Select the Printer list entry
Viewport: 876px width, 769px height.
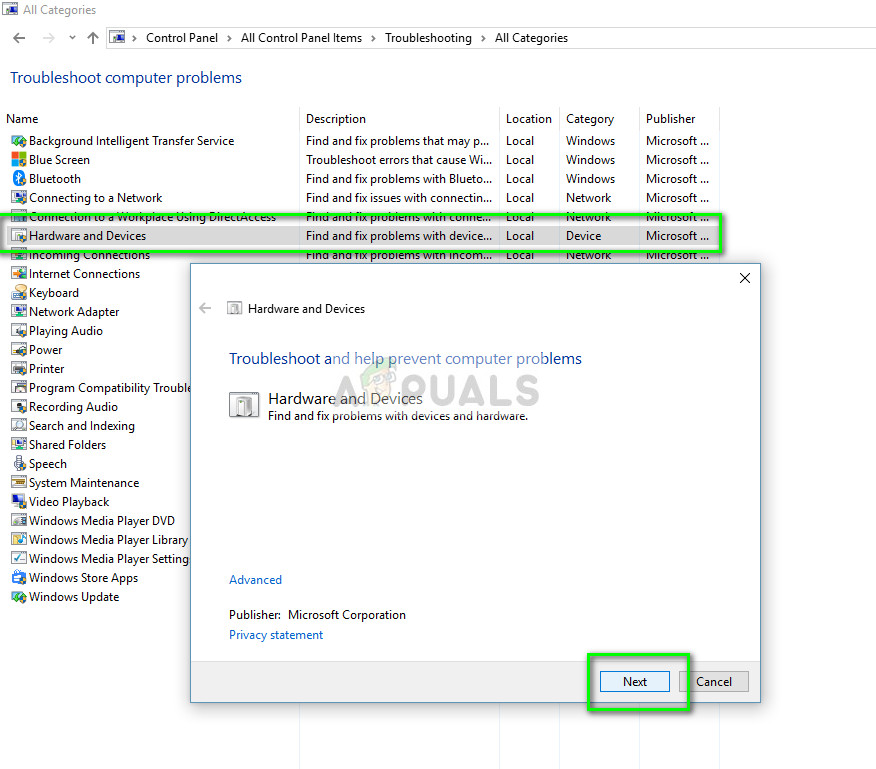click(46, 369)
